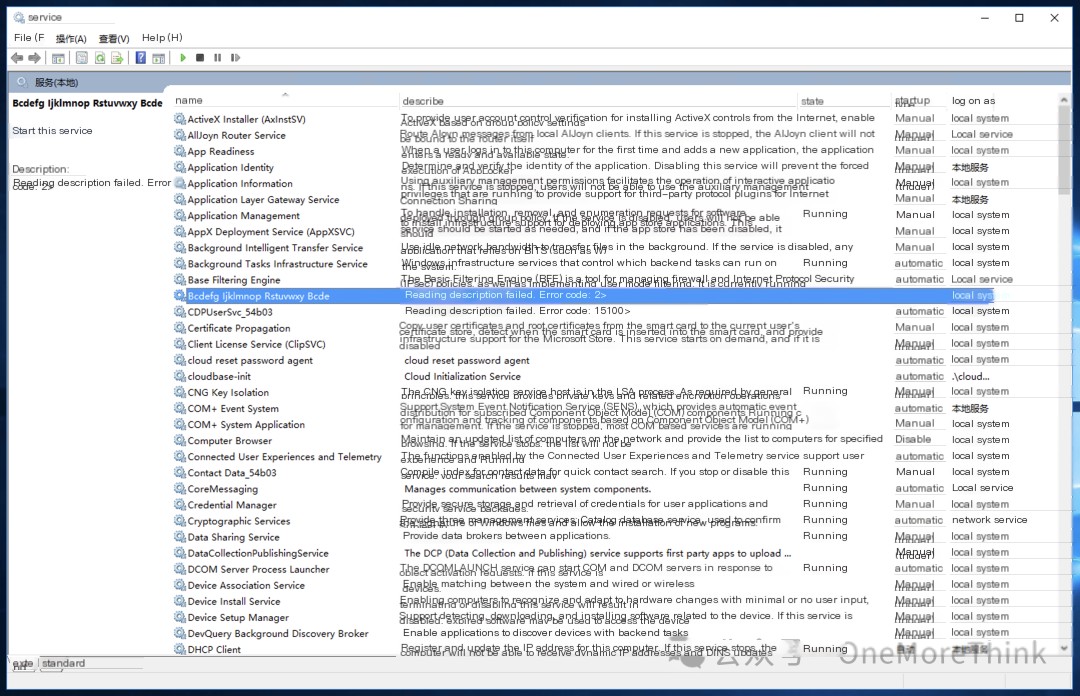The width and height of the screenshot is (1080, 696).
Task: Click the Cloud Initialization Service description cell
Action: 462,377
